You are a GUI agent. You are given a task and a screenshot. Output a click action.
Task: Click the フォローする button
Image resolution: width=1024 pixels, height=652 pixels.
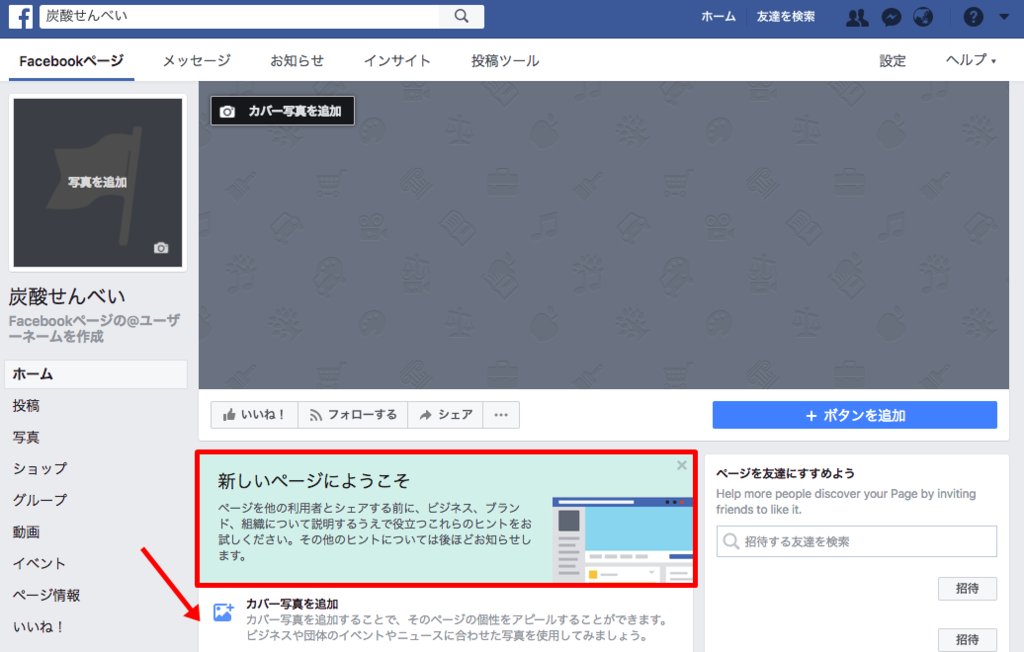click(x=353, y=415)
